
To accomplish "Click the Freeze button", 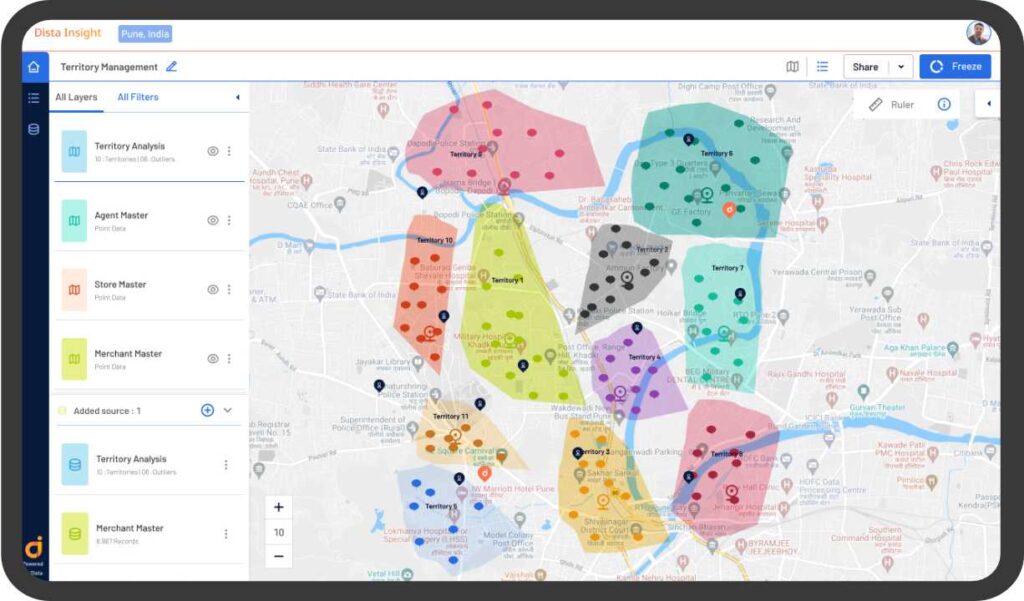I will [955, 66].
